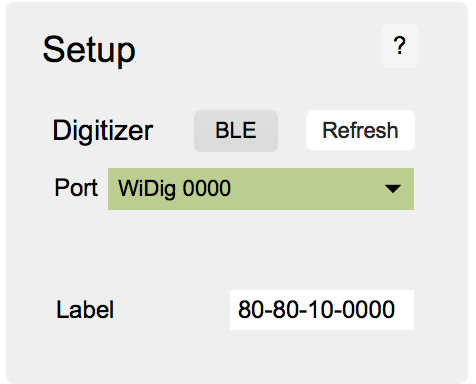The image size is (476, 384).
Task: Click the Label caption beside the text field
Action: pos(85,310)
